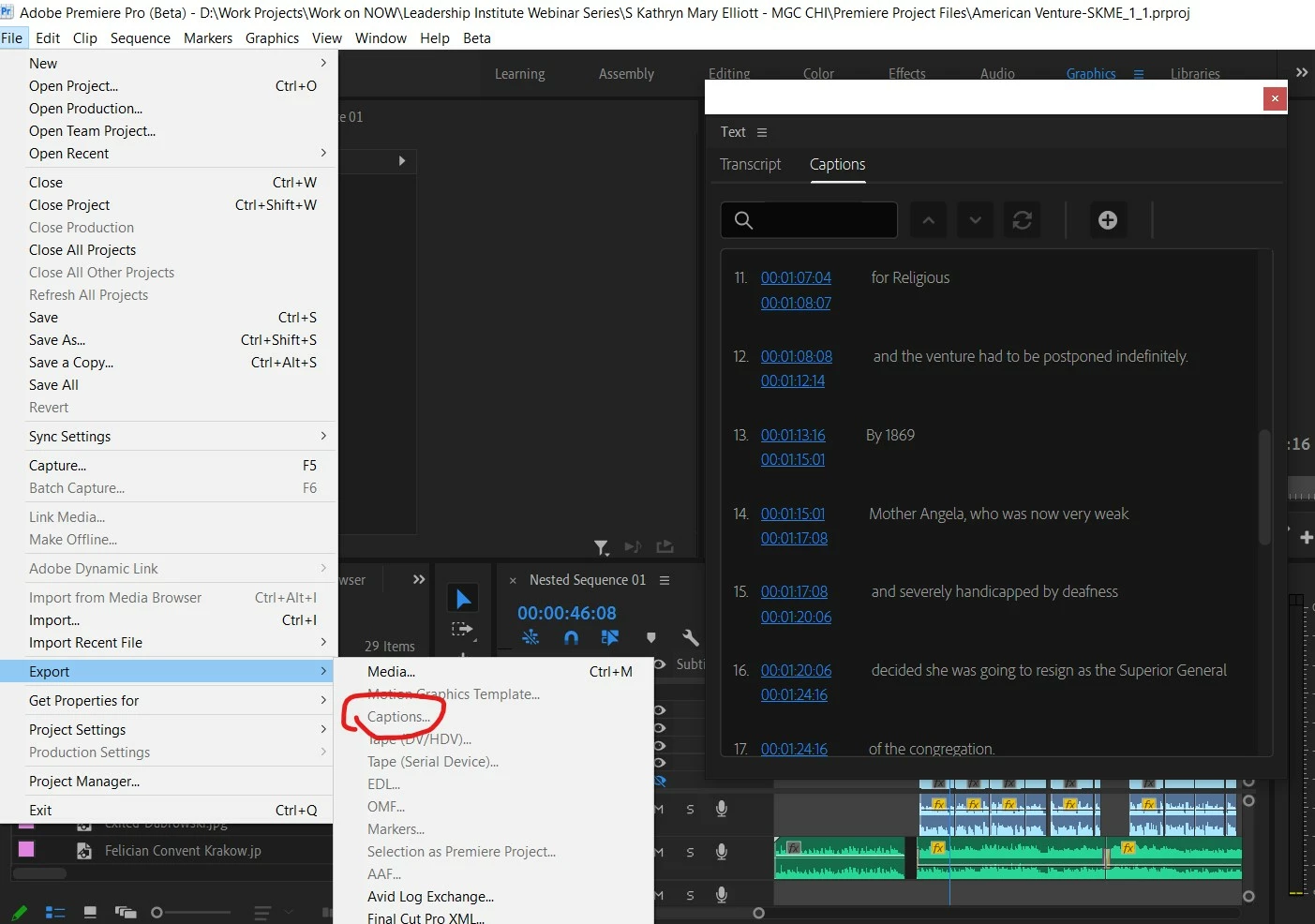Click the image file icon beside Felician Convent

pyautogui.click(x=84, y=851)
